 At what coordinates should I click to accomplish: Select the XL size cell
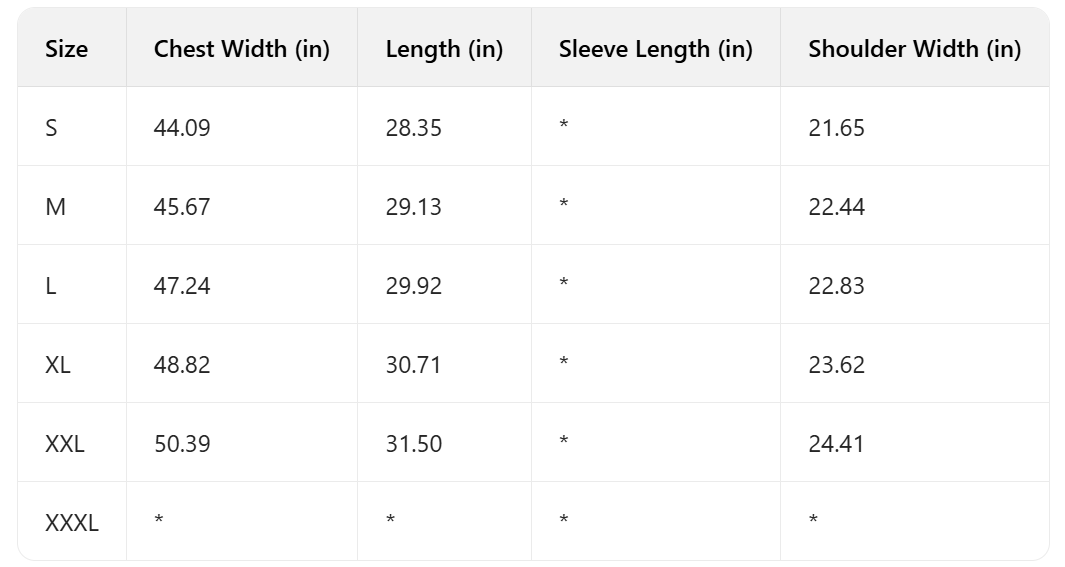(58, 365)
